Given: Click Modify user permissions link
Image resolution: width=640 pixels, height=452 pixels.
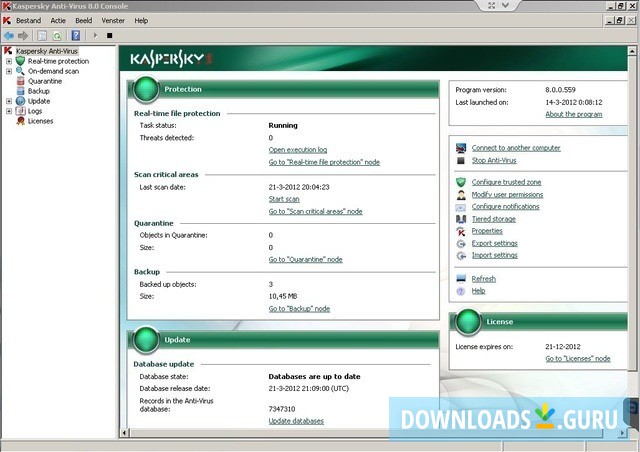Looking at the screenshot, I should click(507, 195).
